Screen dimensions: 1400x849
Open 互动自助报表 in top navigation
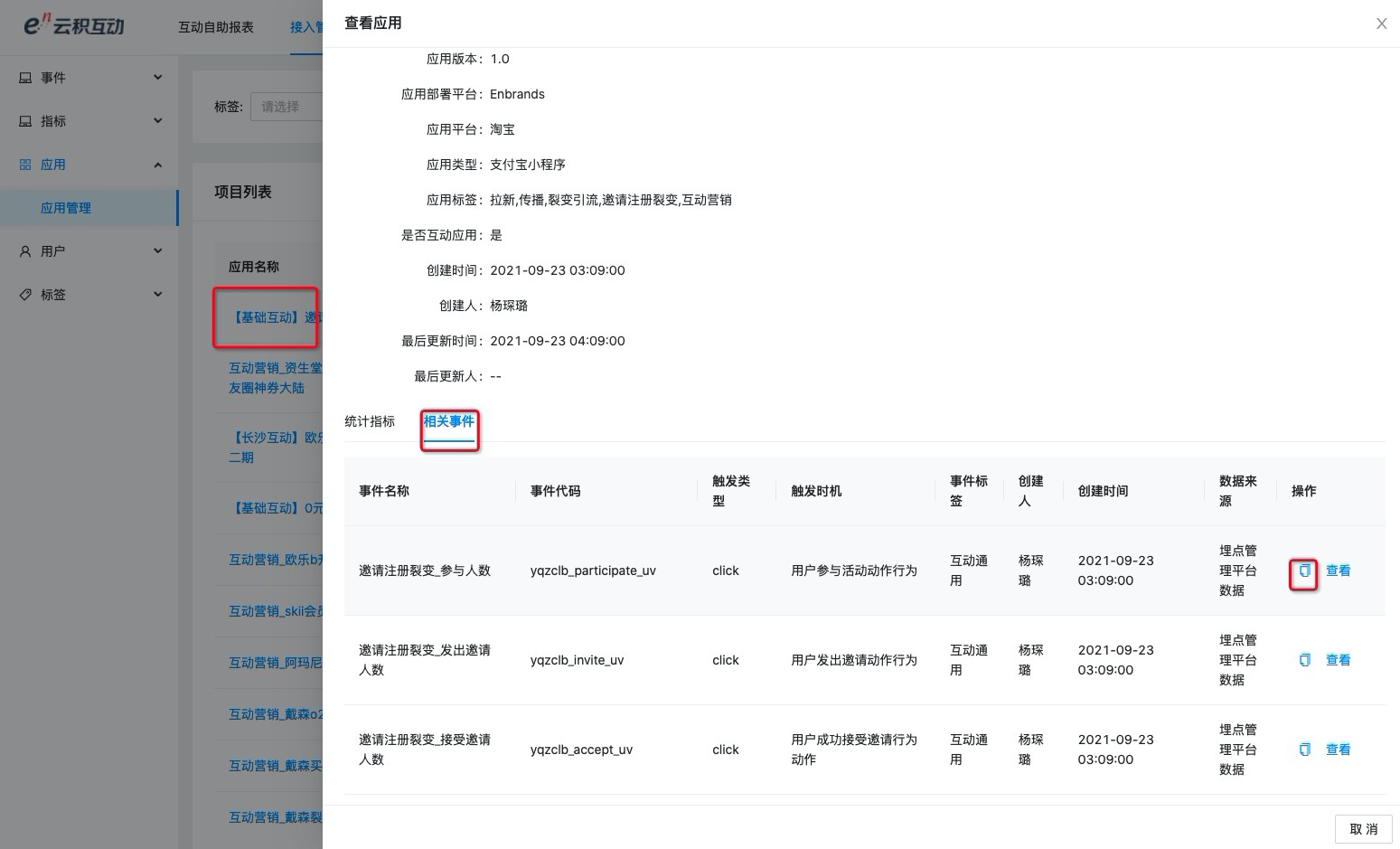(216, 27)
